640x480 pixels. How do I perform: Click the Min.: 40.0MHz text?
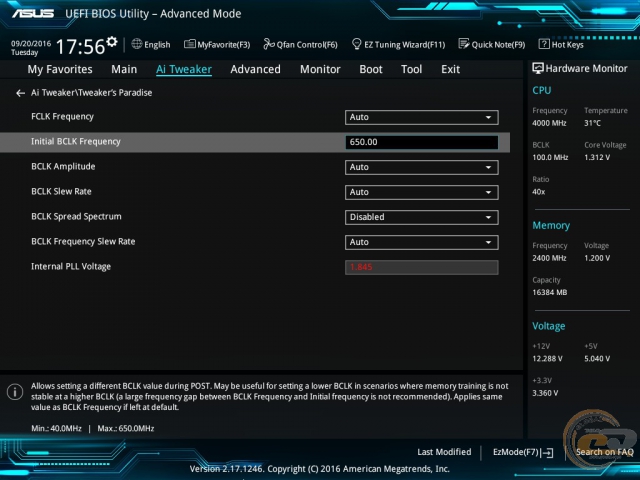(x=56, y=429)
